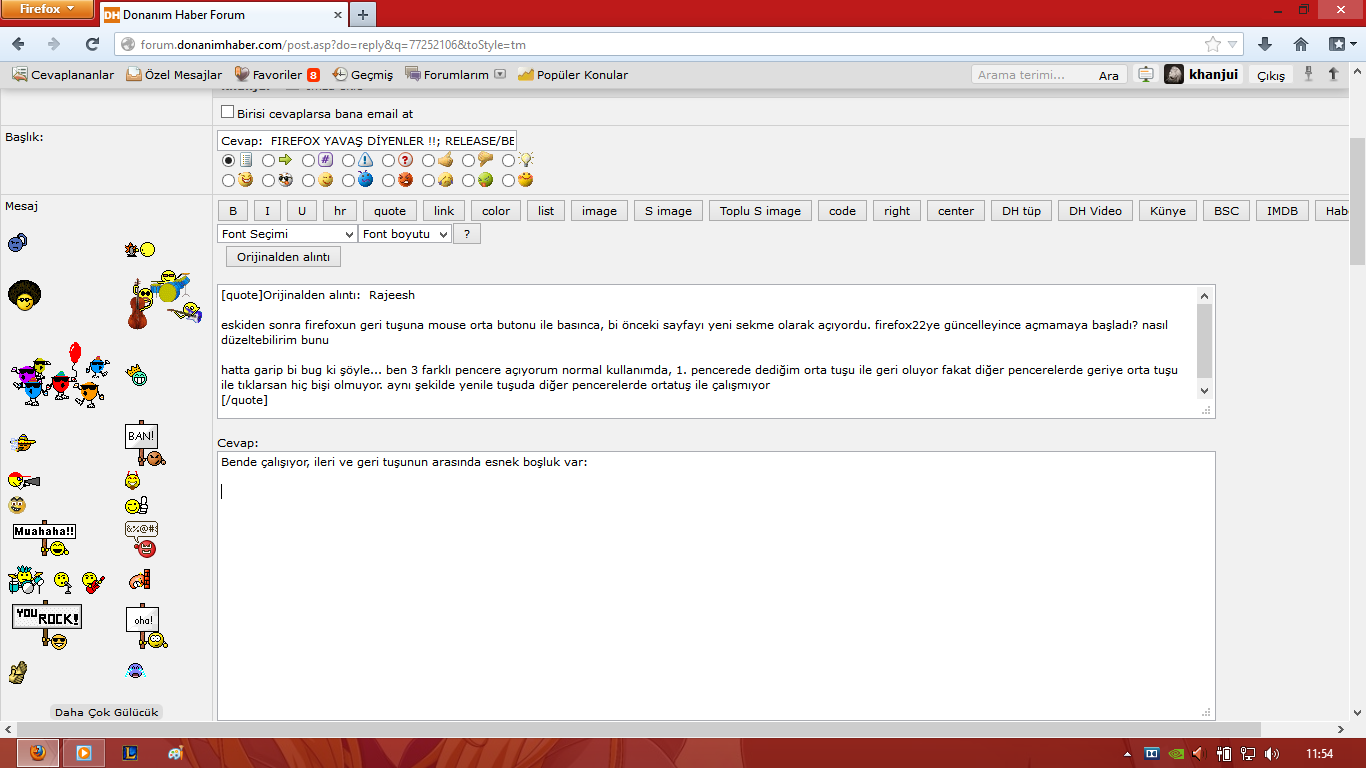This screenshot has height=768, width=1366.
Task: Select the hash symbol post icon radio
Action: coord(308,160)
